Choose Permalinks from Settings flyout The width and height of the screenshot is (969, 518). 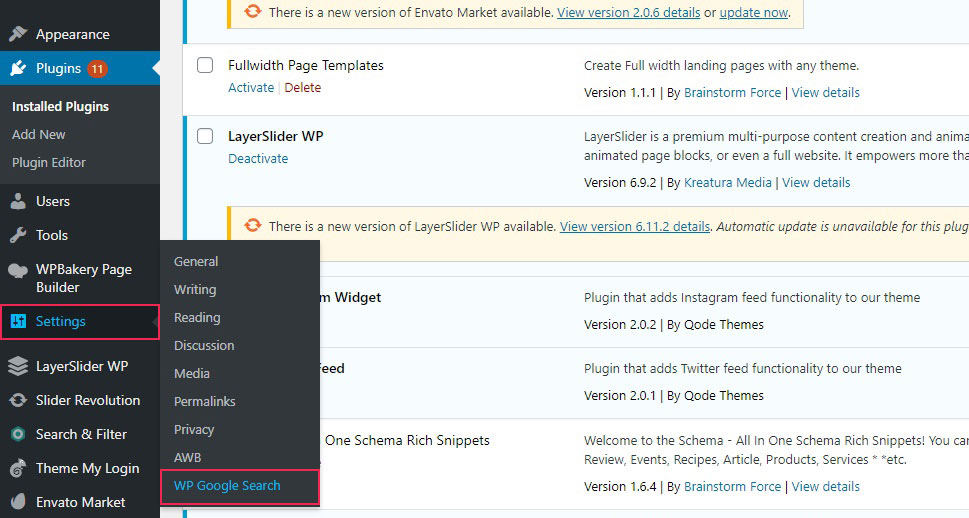click(x=205, y=401)
